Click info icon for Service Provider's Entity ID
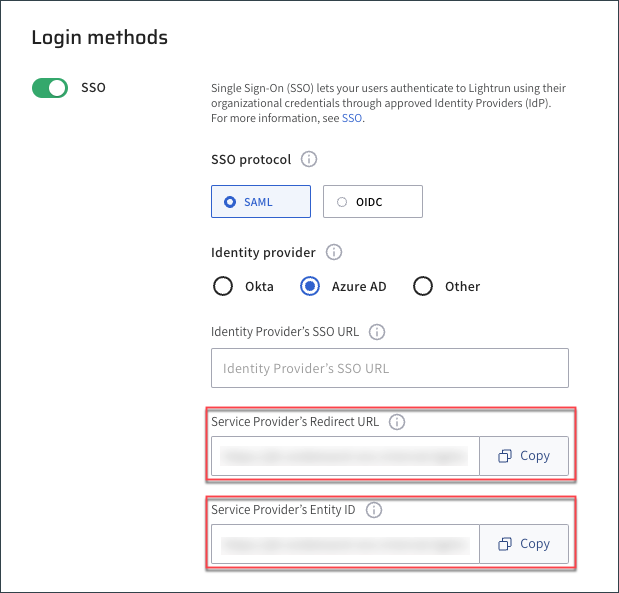This screenshot has width=619, height=593. pyautogui.click(x=374, y=510)
